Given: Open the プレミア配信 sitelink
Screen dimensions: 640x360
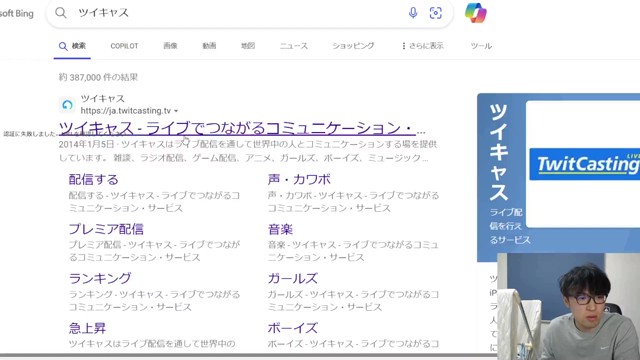Looking at the screenshot, I should 106,229.
